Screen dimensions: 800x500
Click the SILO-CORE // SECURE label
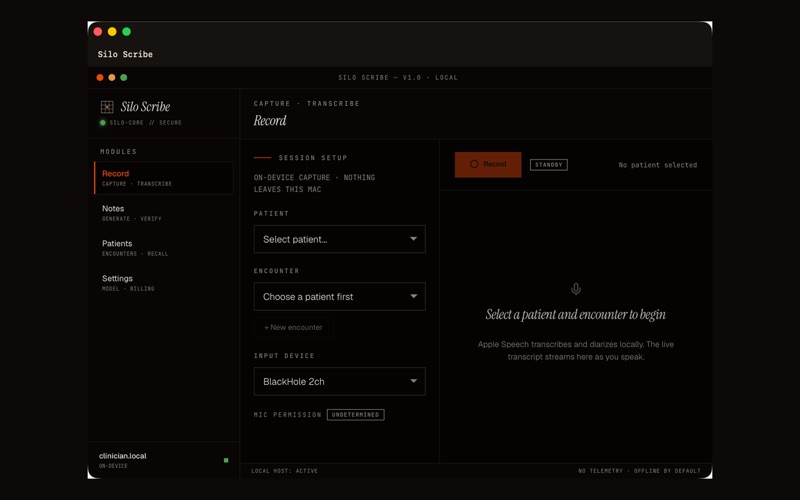[x=145, y=122]
